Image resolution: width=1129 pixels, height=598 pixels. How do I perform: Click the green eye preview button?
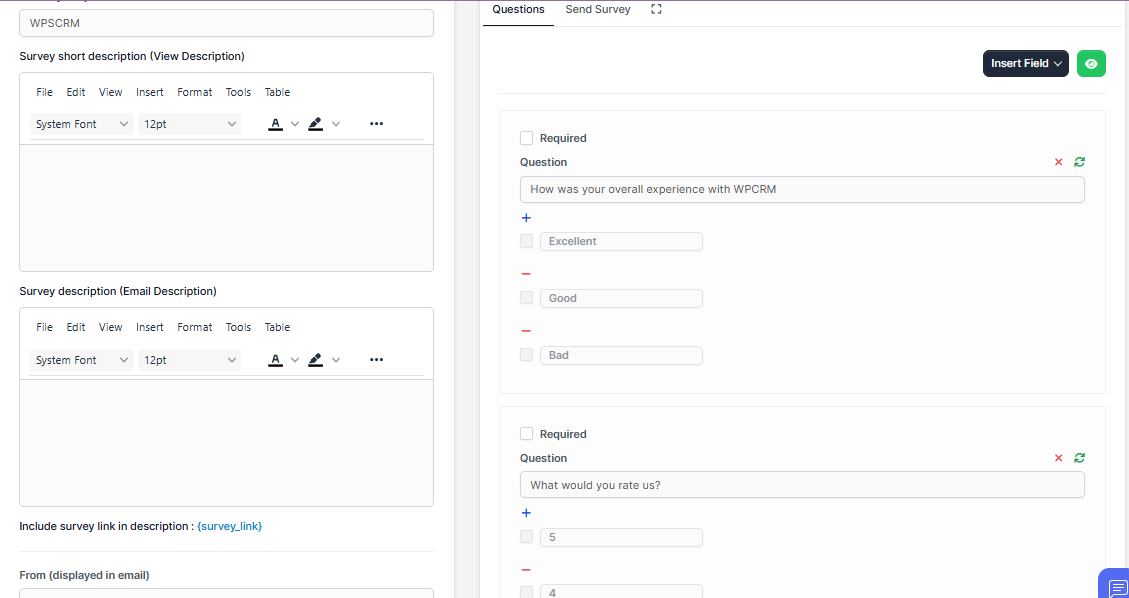click(x=1091, y=64)
